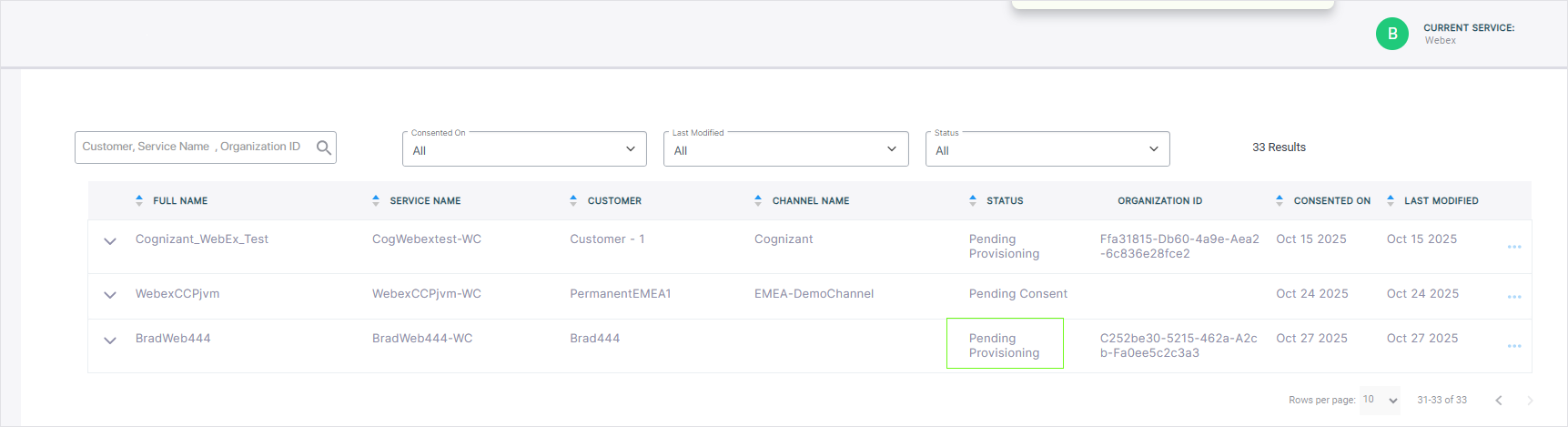Sort by Customer column arrows

tap(573, 200)
